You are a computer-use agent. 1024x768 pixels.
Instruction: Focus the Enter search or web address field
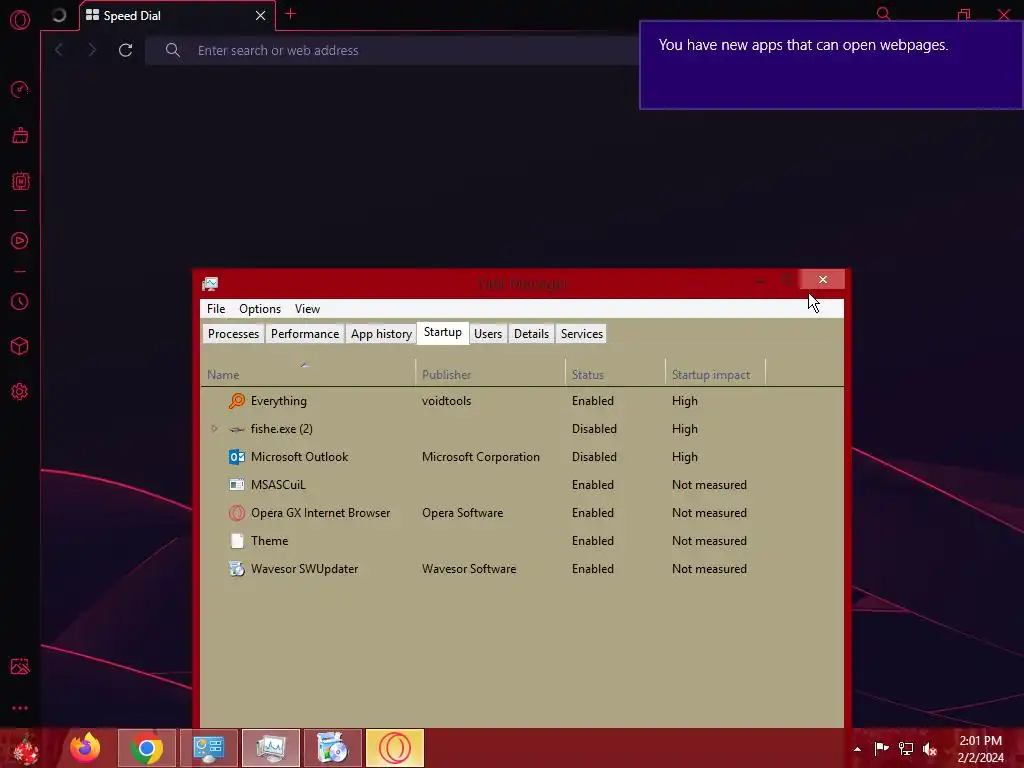392,50
